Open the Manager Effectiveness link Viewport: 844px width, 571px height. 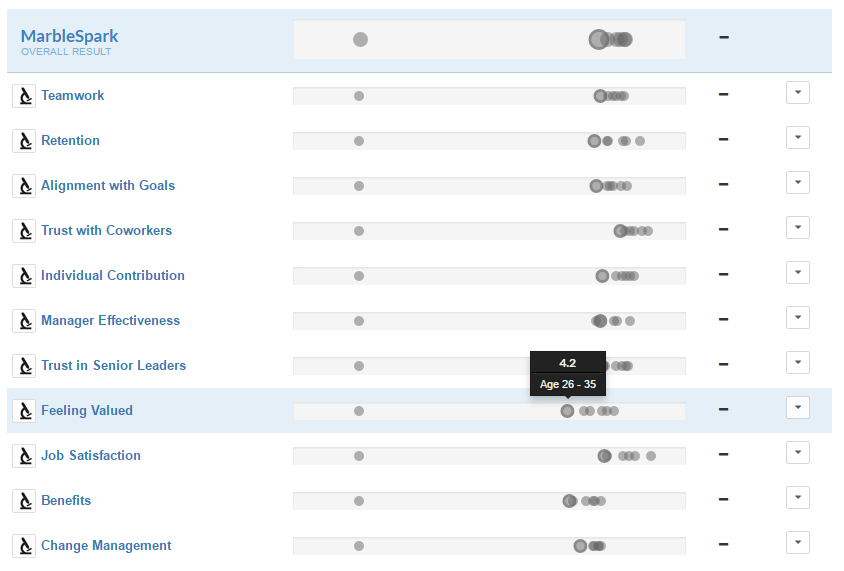(x=111, y=320)
